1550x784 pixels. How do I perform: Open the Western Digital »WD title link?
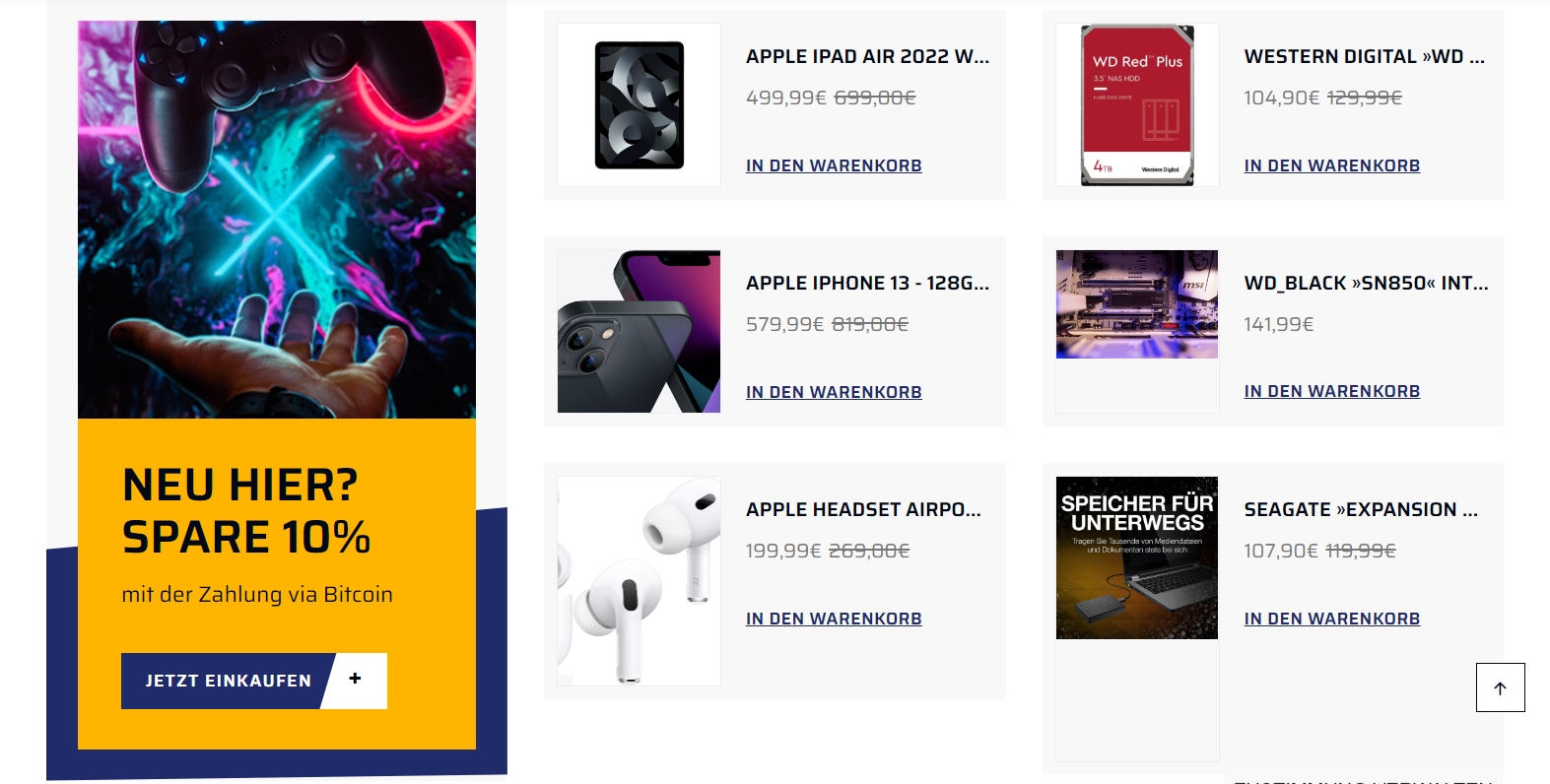pos(1365,56)
